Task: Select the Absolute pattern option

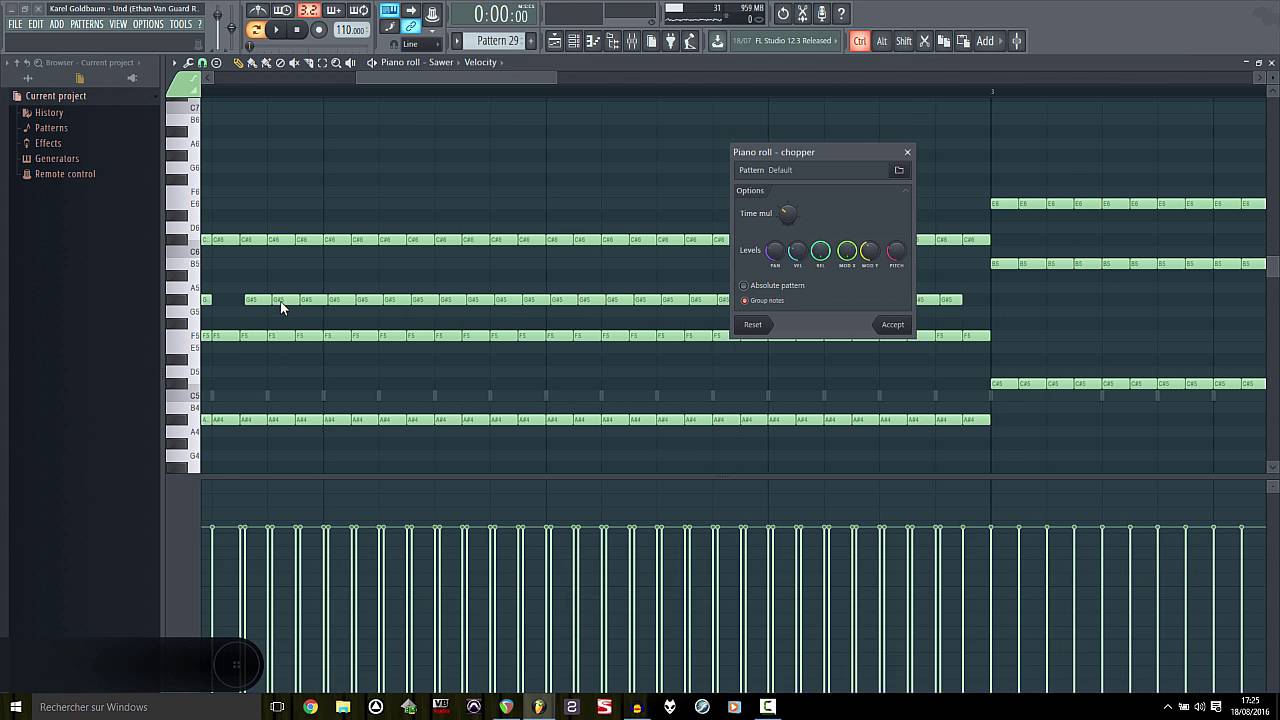Action: tap(772, 285)
